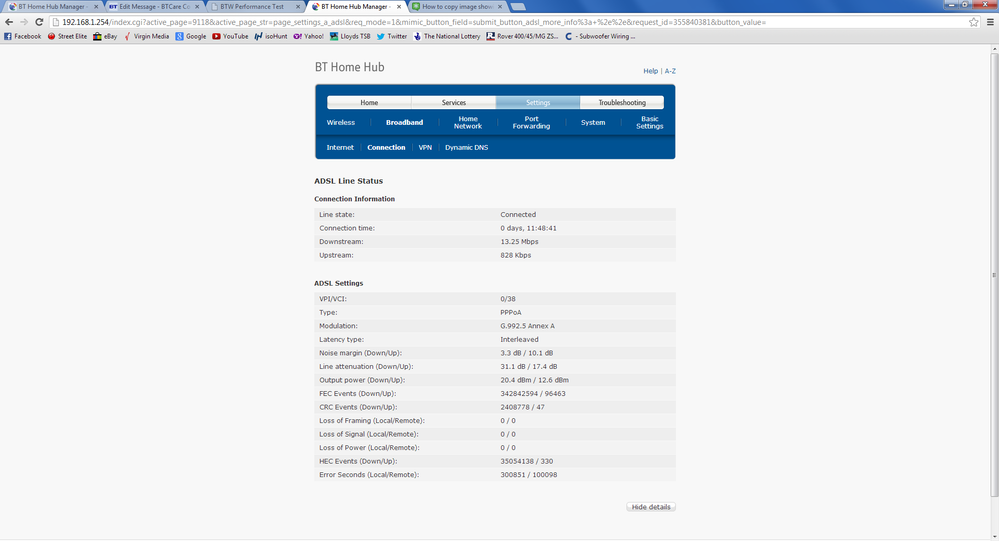Open the Wireless settings section

(341, 122)
